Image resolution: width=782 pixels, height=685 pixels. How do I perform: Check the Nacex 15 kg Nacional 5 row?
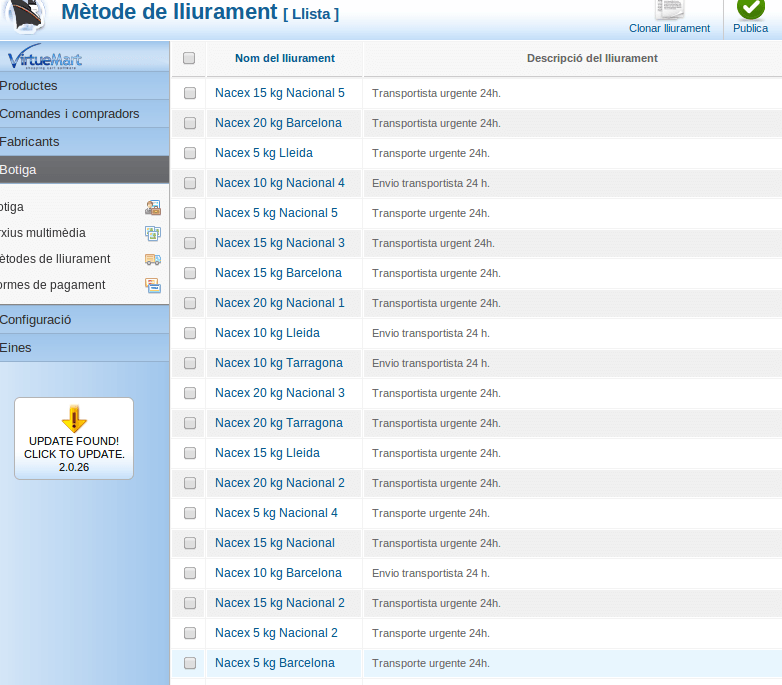click(x=190, y=93)
